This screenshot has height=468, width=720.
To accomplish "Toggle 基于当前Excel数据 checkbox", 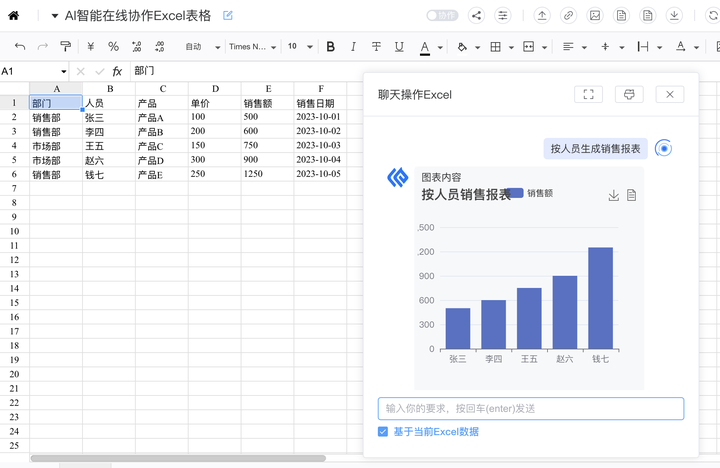I will point(382,432).
